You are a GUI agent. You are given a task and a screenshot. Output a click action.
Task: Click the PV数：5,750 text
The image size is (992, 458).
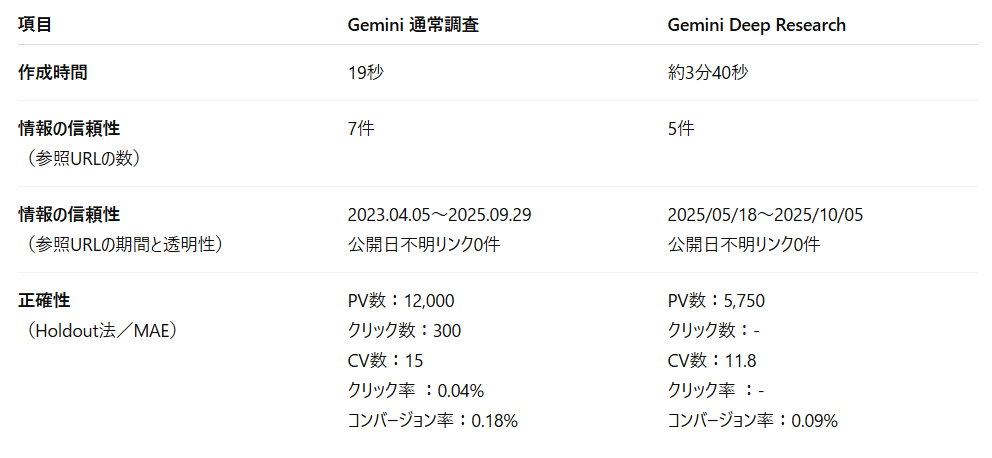(x=716, y=301)
